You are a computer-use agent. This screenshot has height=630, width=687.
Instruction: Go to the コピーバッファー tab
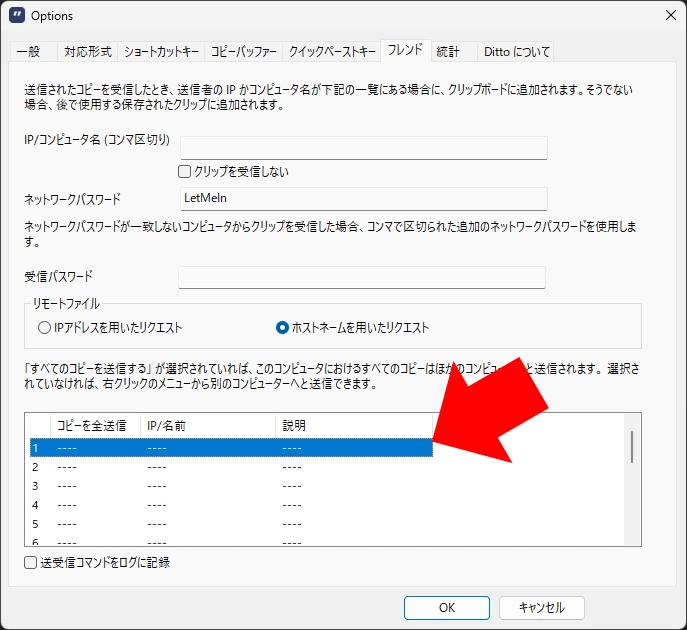[x=244, y=52]
